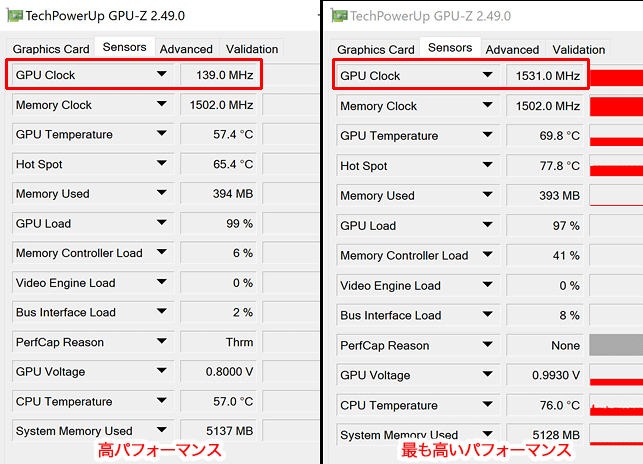Viewport: 643px width, 464px height.
Task: Click the 393 MB Memory Used value
Action: pos(545,196)
